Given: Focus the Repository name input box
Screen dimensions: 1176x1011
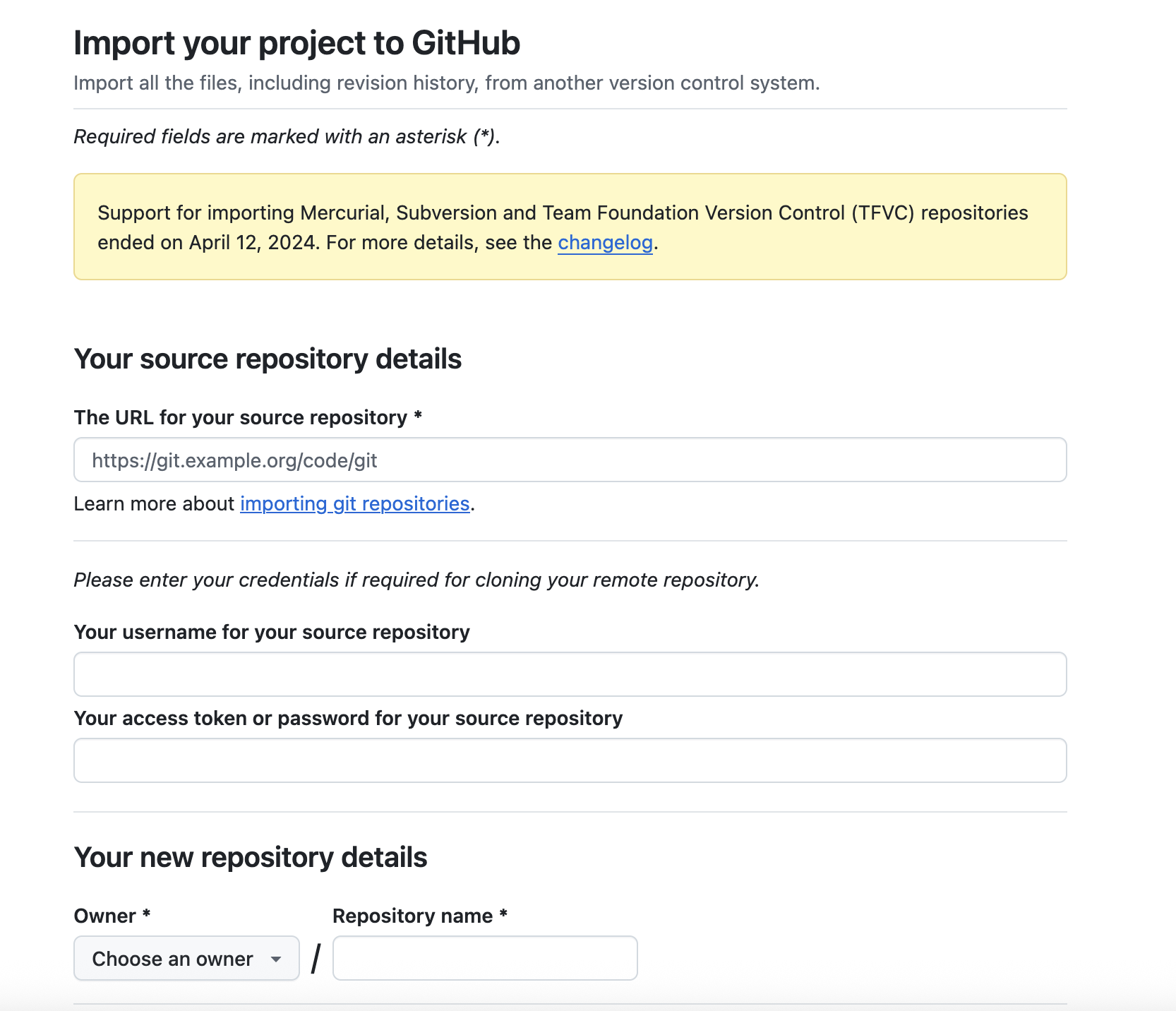Looking at the screenshot, I should click(x=485, y=959).
